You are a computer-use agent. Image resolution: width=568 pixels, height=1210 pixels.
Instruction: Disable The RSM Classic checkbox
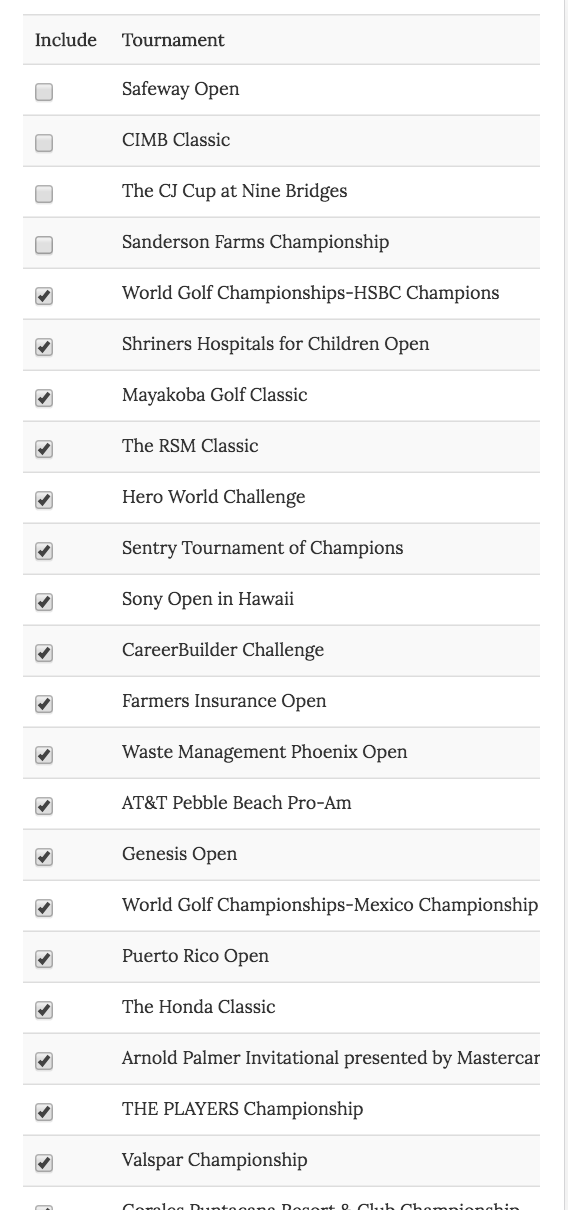[x=44, y=449]
